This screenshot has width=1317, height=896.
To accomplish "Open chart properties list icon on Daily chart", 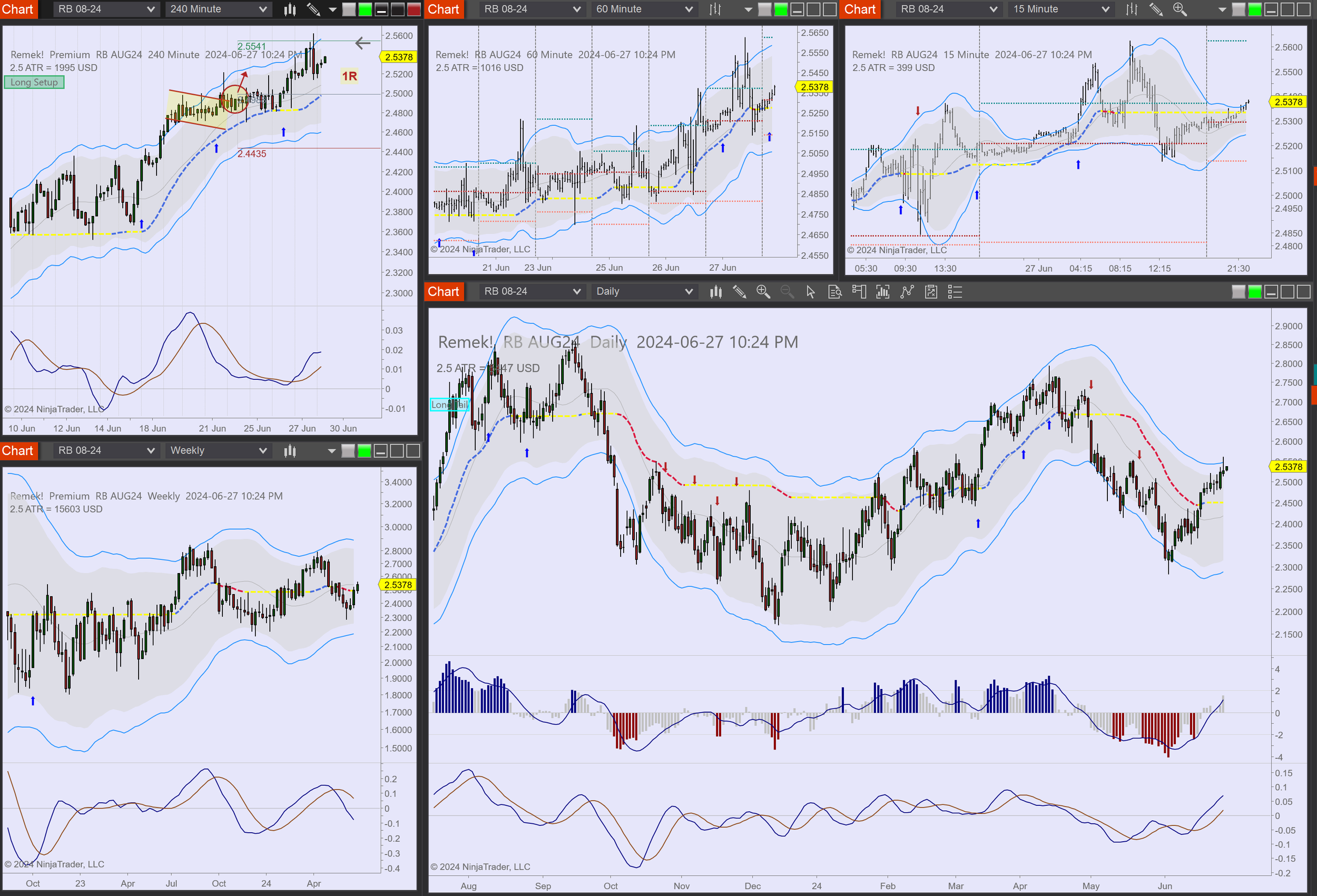I will pyautogui.click(x=955, y=291).
